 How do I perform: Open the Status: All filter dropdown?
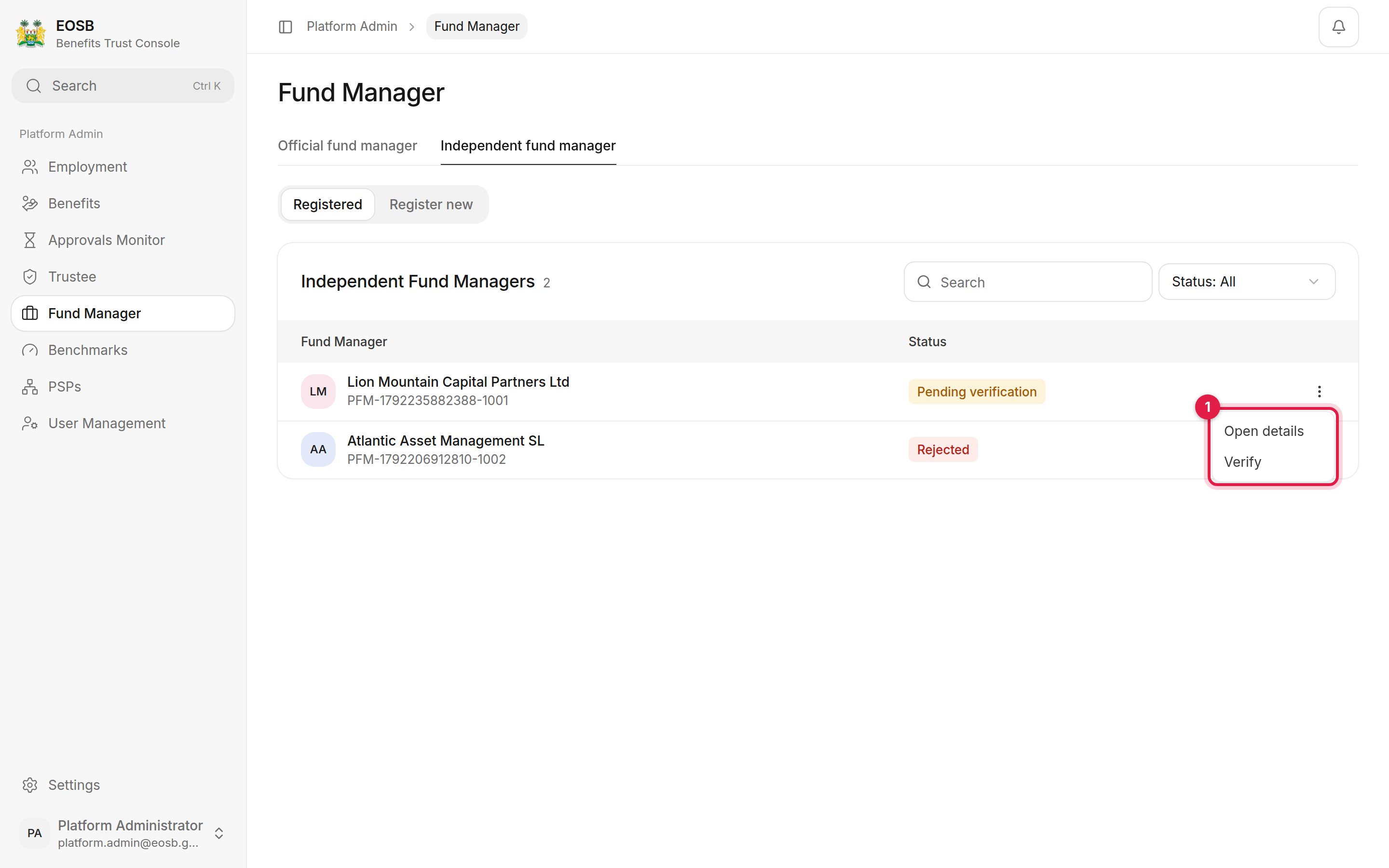coord(1247,282)
